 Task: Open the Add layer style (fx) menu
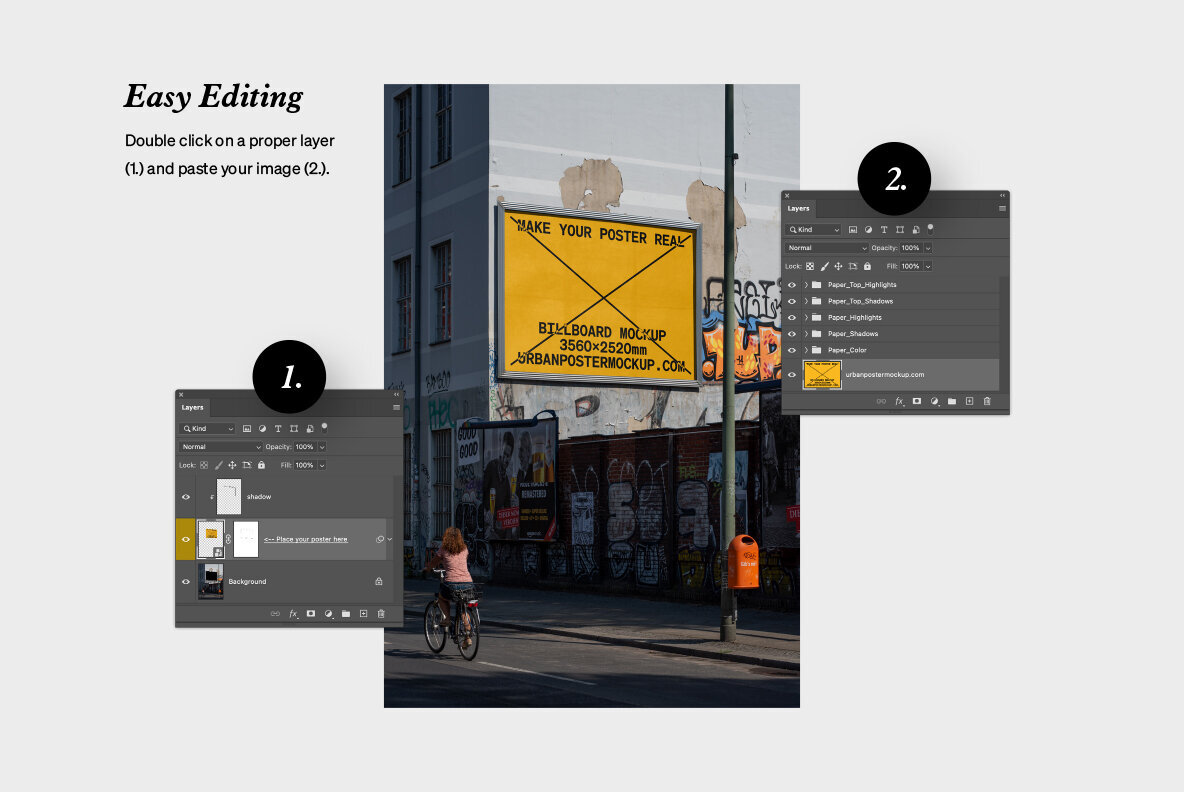click(x=293, y=613)
